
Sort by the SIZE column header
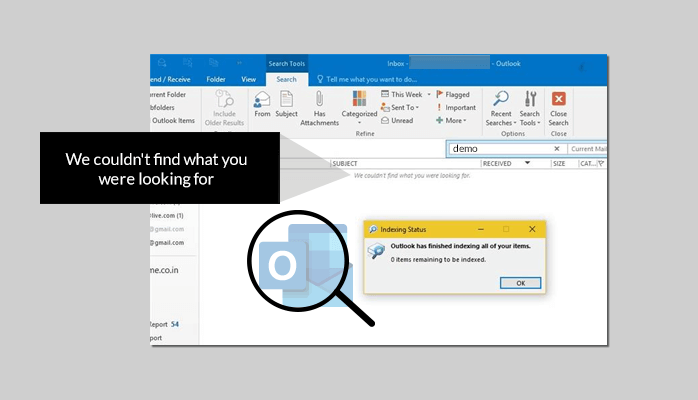(559, 163)
